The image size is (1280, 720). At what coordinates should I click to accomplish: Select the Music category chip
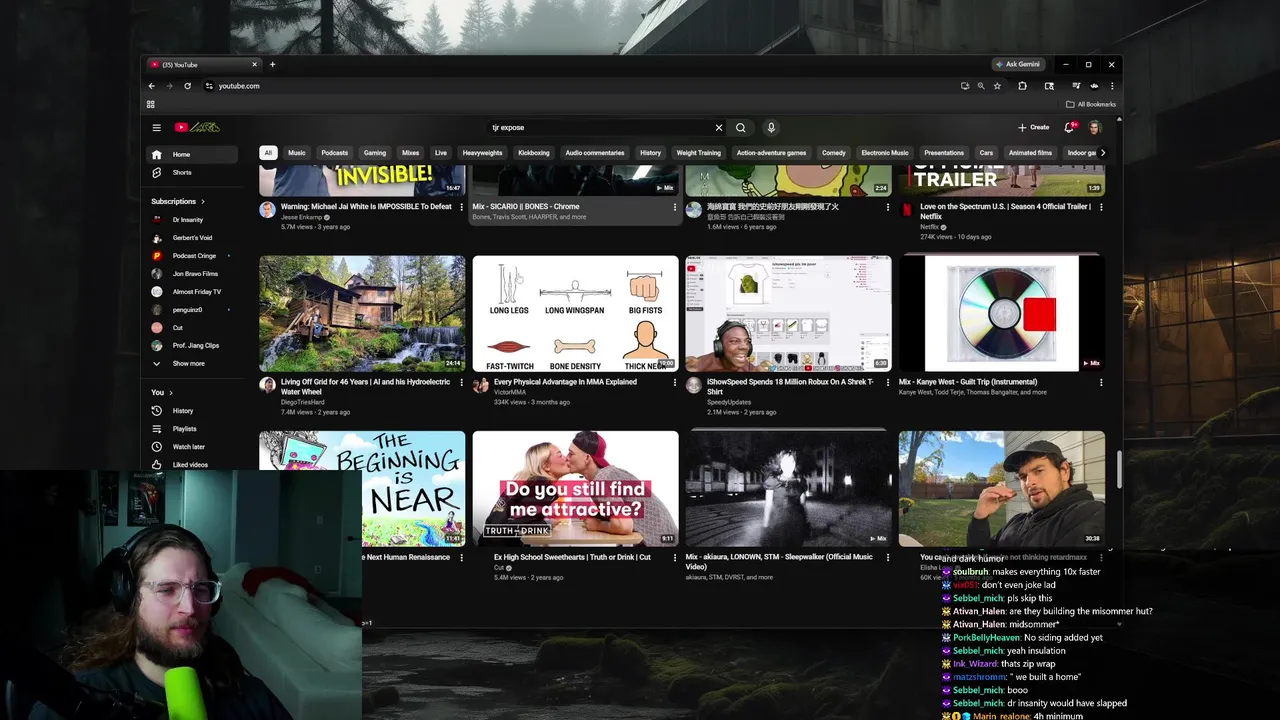[x=297, y=153]
